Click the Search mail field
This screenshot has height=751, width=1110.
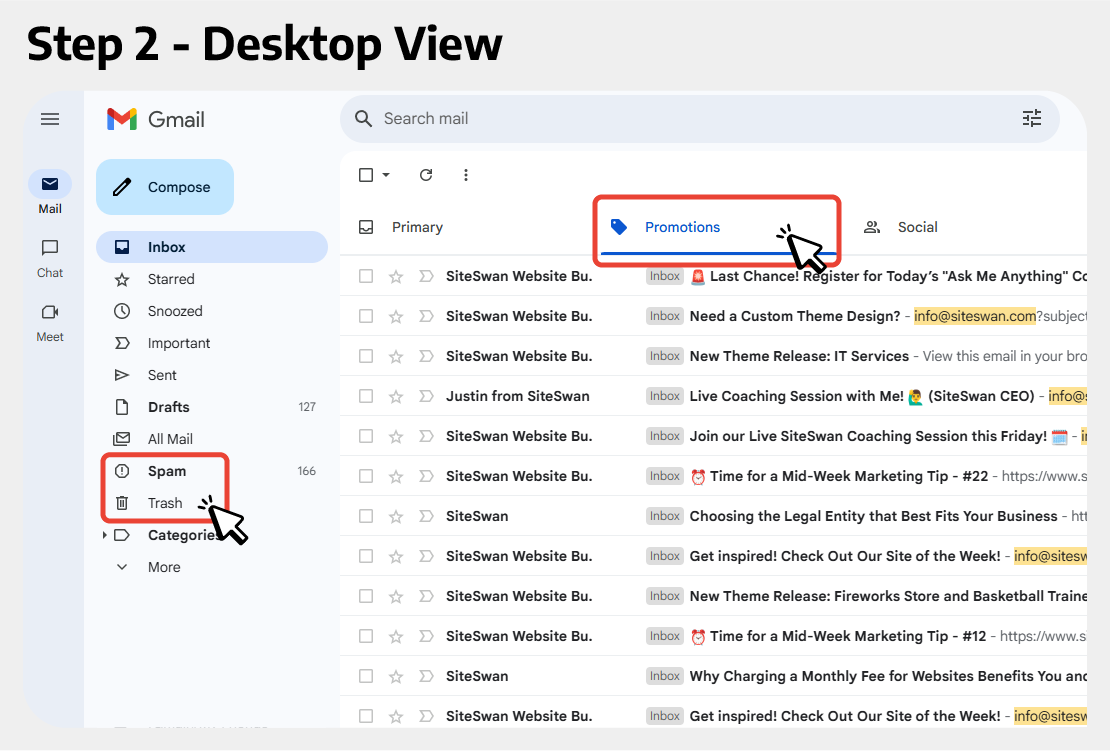click(699, 119)
